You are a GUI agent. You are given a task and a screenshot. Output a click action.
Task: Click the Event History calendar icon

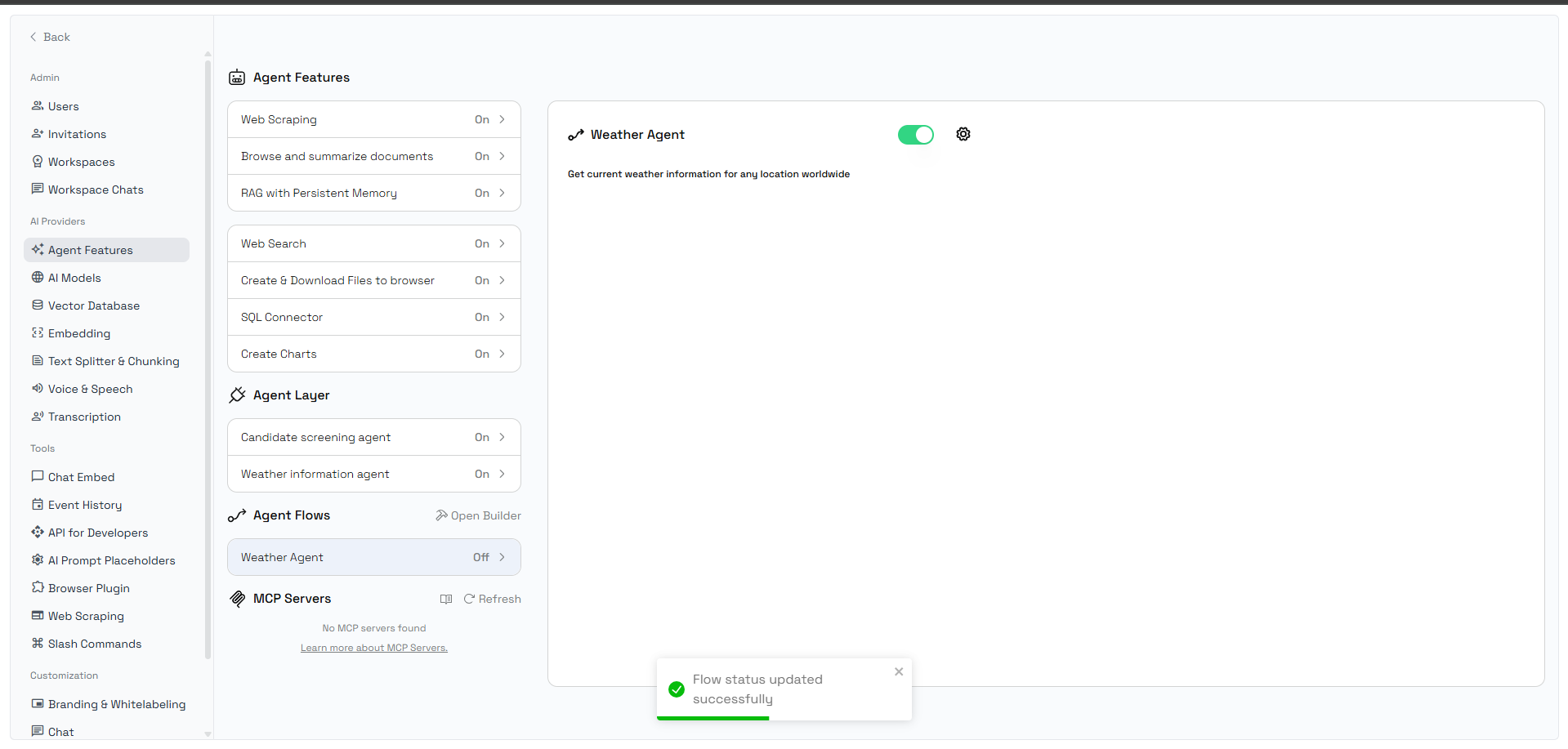pyautogui.click(x=38, y=505)
